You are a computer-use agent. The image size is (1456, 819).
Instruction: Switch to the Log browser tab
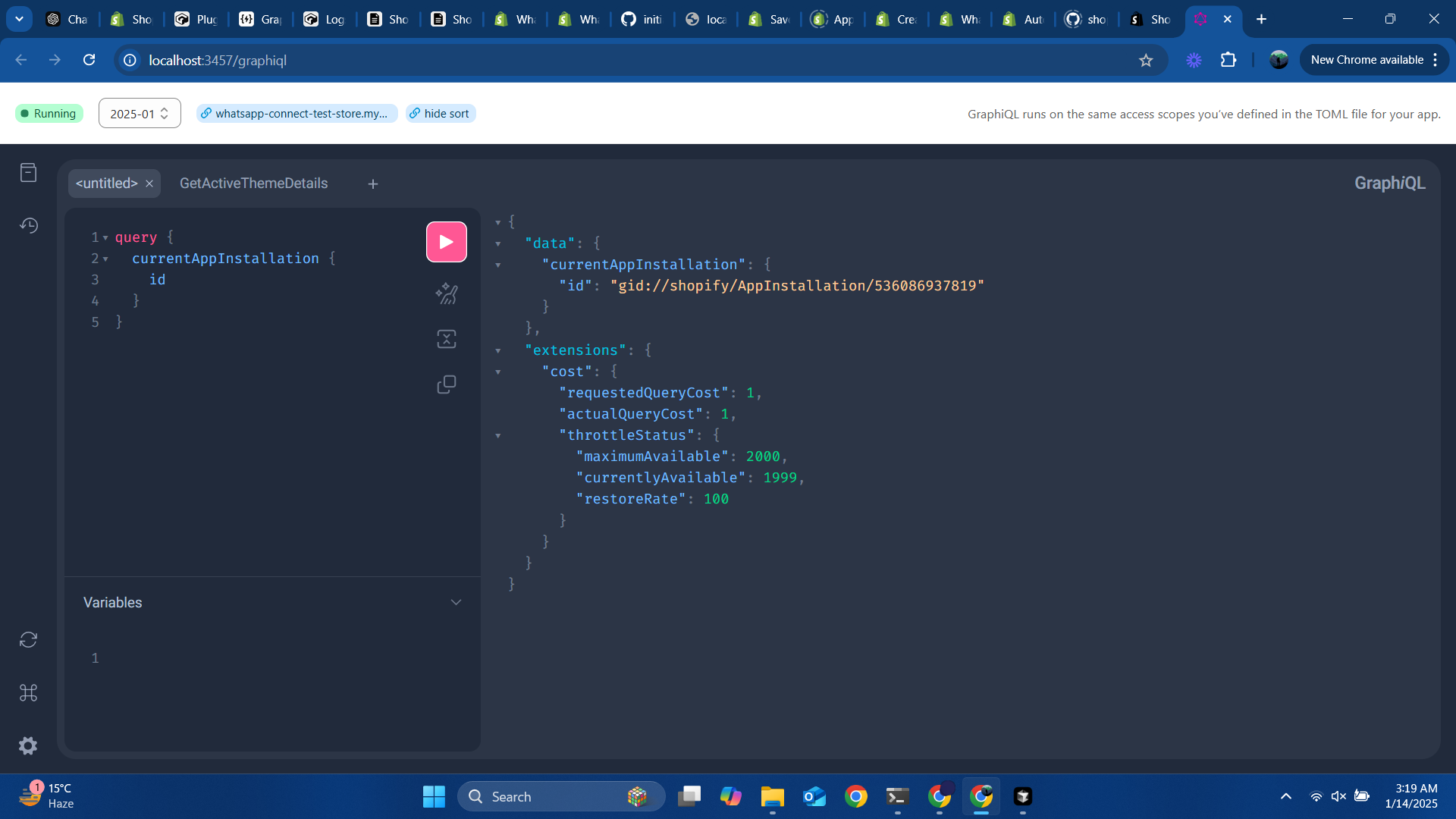coord(325,19)
